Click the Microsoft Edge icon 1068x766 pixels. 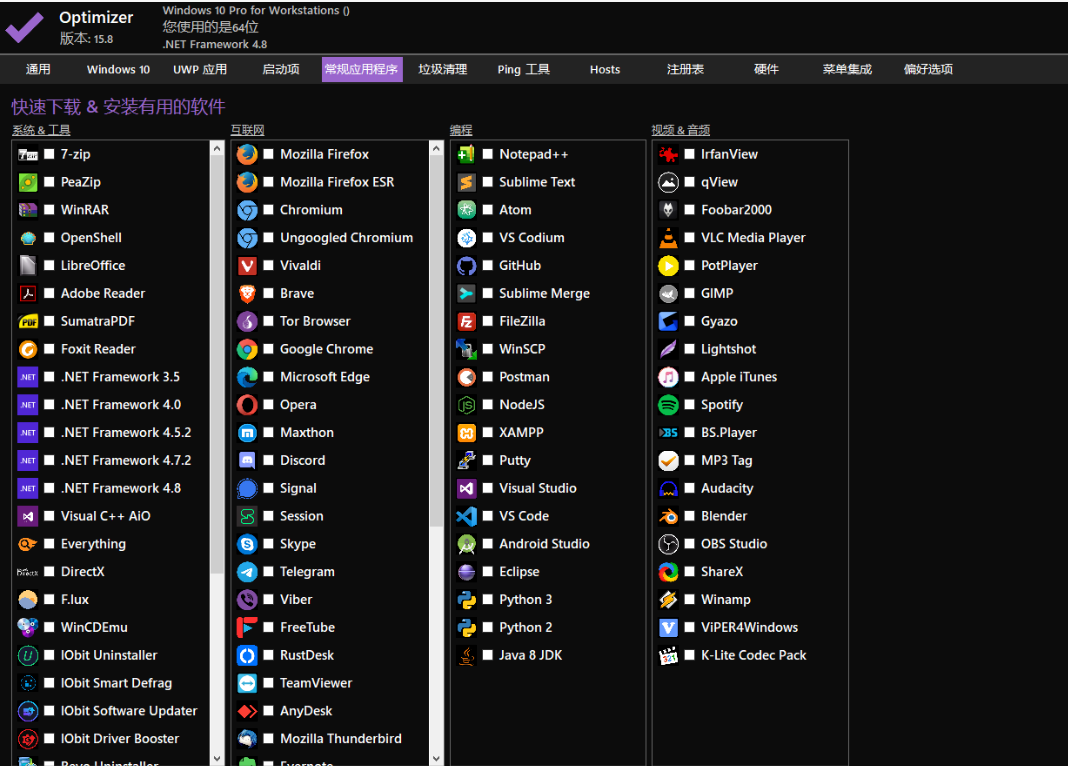(x=247, y=377)
